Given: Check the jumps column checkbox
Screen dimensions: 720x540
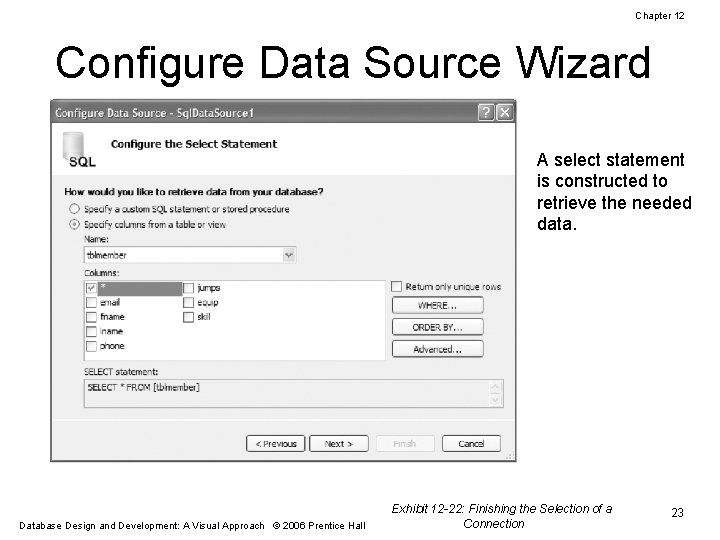Looking at the screenshot, I should click(188, 288).
